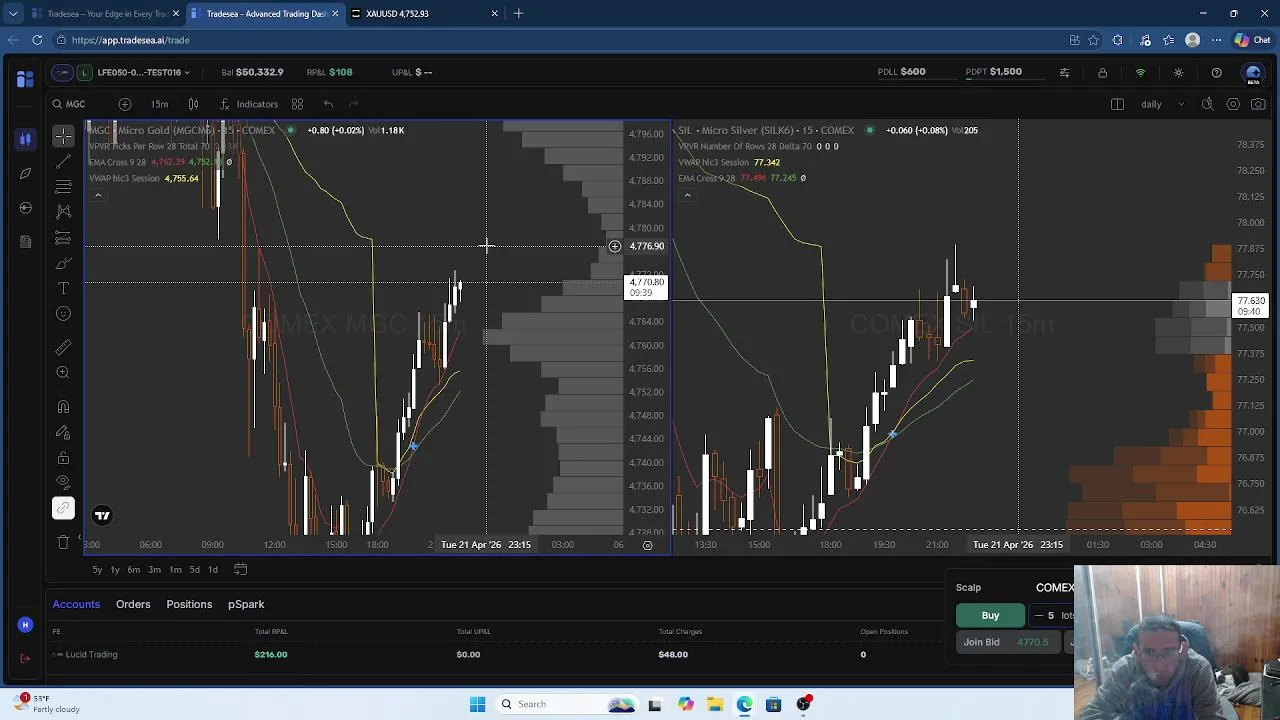Open the emoji icons tool
The image size is (1280, 720).
(x=63, y=314)
